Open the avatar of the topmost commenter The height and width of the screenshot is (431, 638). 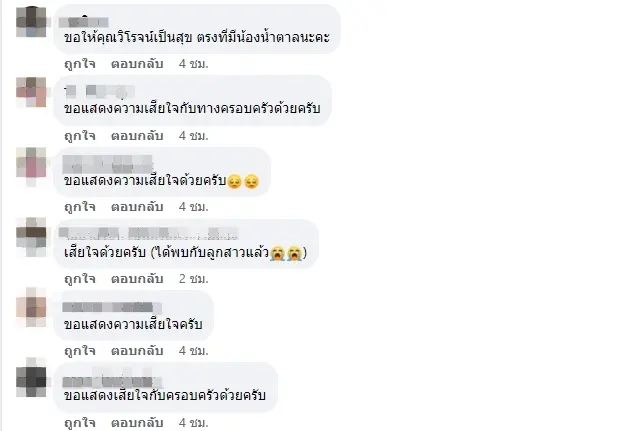(31, 22)
